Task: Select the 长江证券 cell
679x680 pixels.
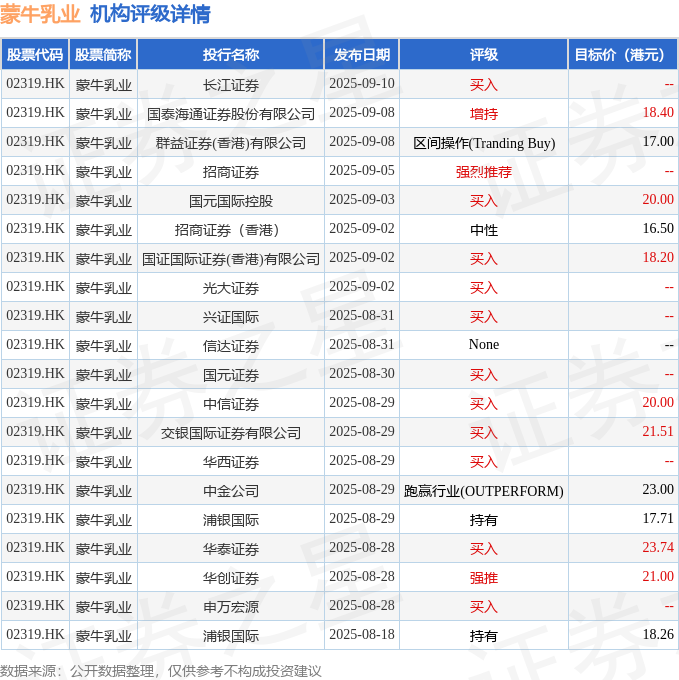Action: click(x=231, y=85)
